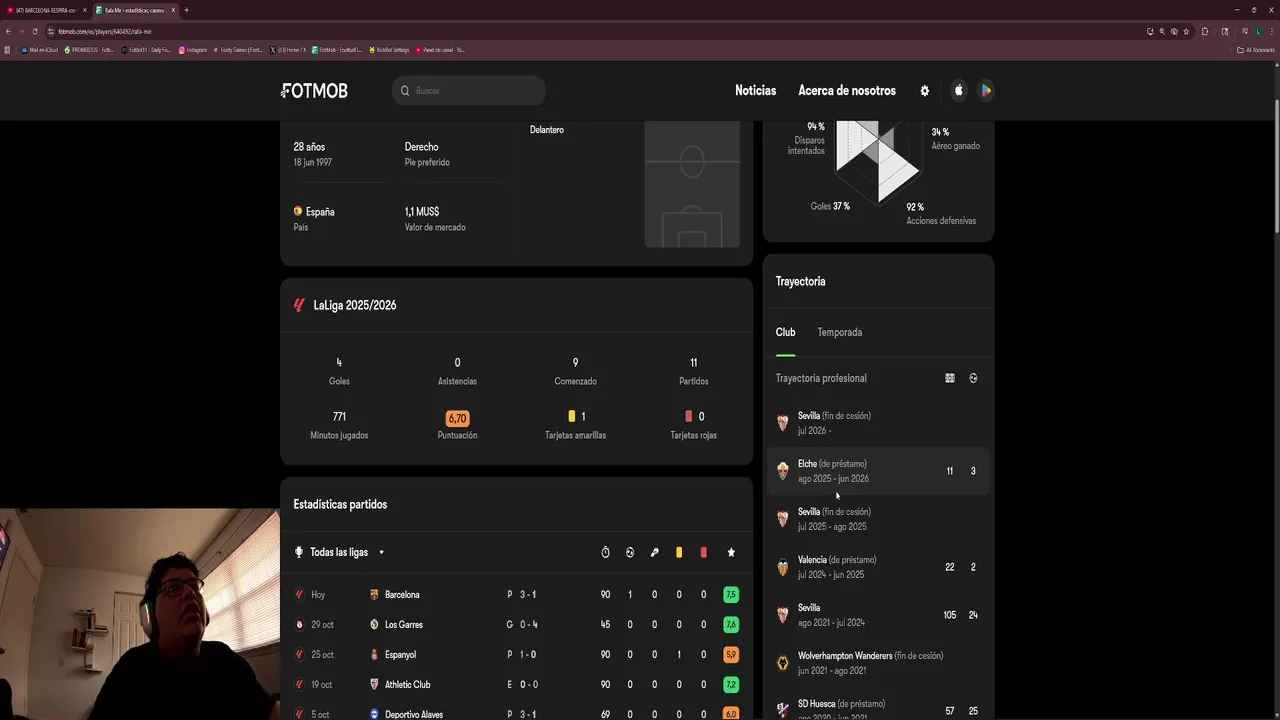Open the Valencia jul 2024 - jun 2025 row

[x=878, y=567]
